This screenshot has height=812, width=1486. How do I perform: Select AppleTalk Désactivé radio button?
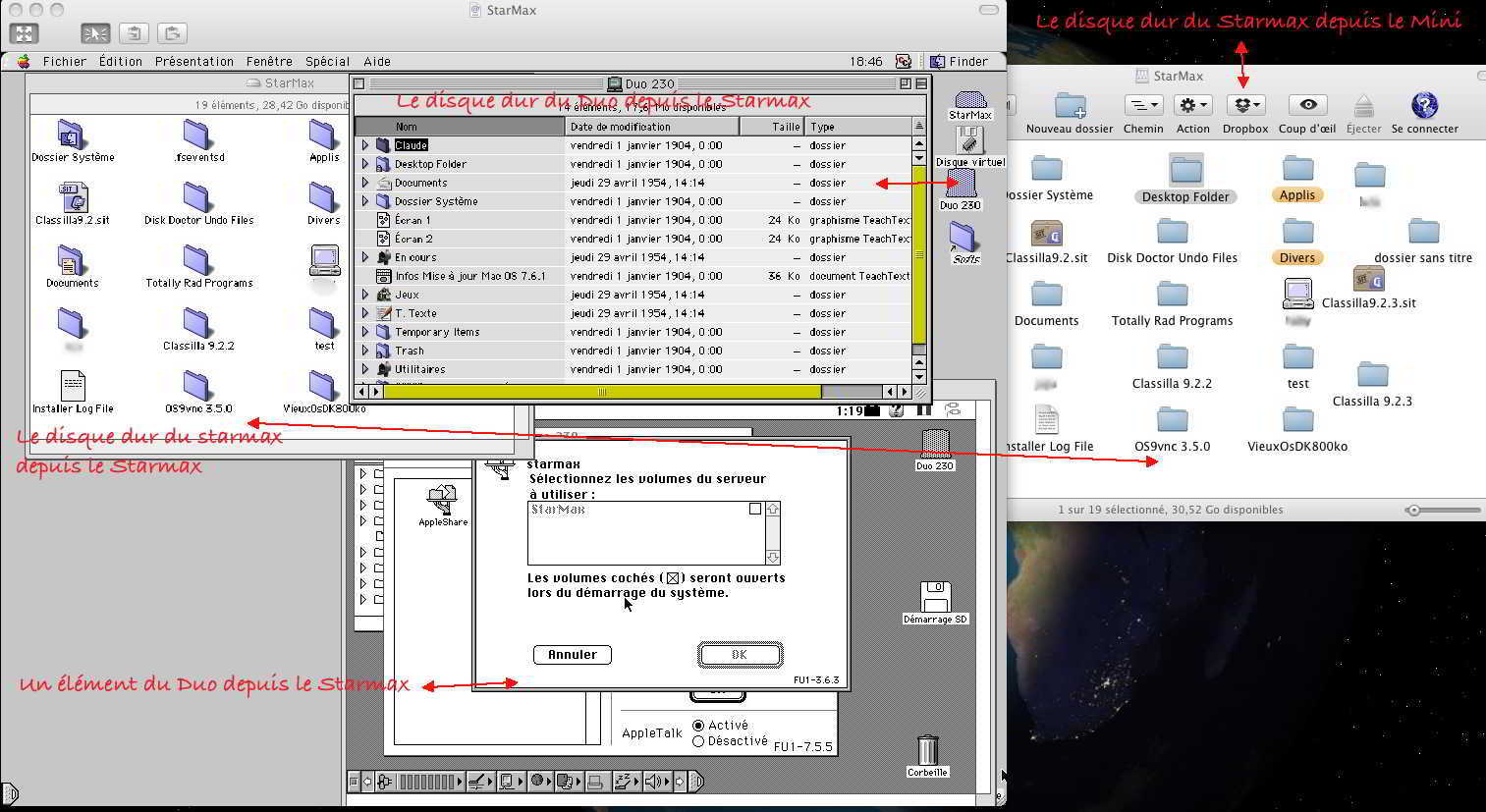[x=698, y=741]
